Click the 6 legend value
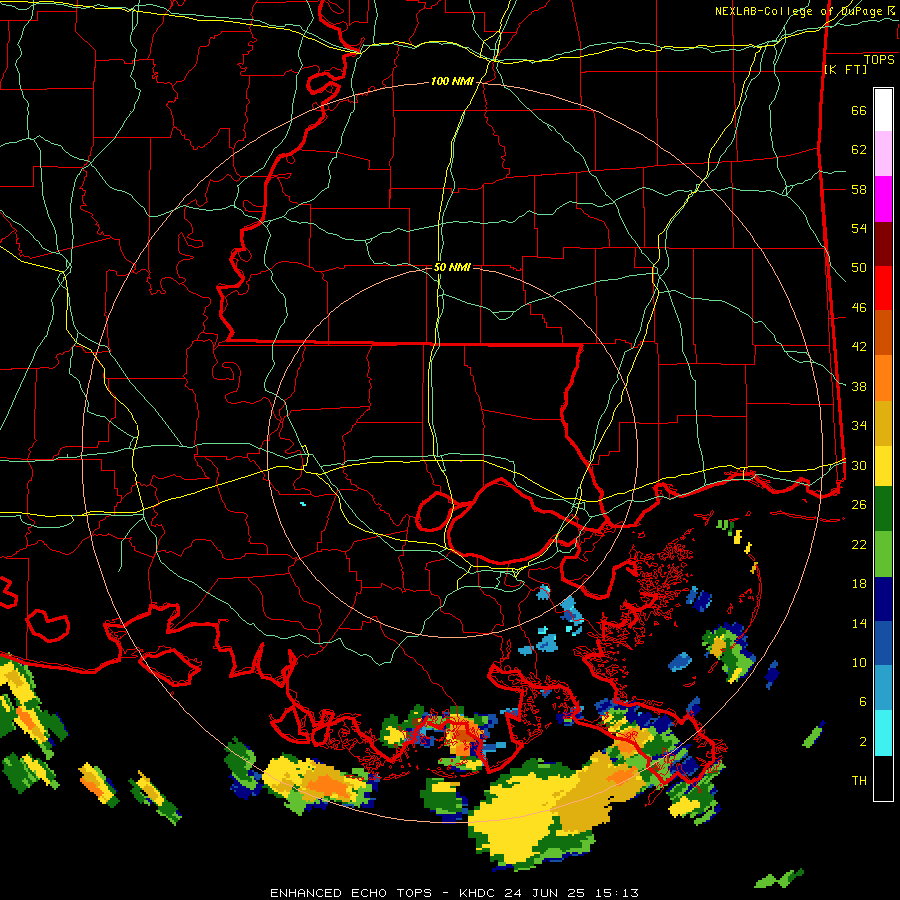Image resolution: width=900 pixels, height=900 pixels. pyautogui.click(x=862, y=702)
